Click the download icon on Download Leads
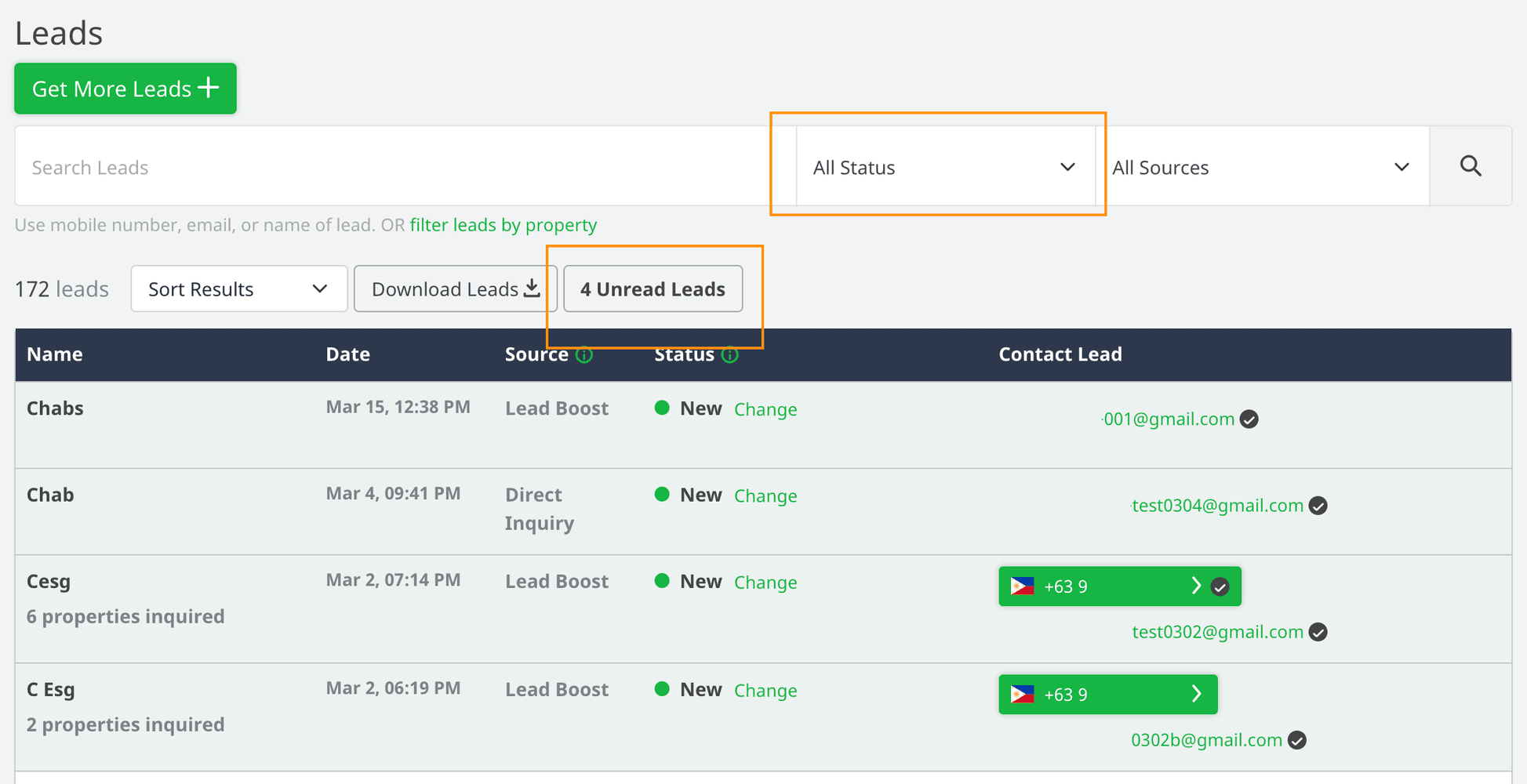This screenshot has height=784, width=1527. 530,288
